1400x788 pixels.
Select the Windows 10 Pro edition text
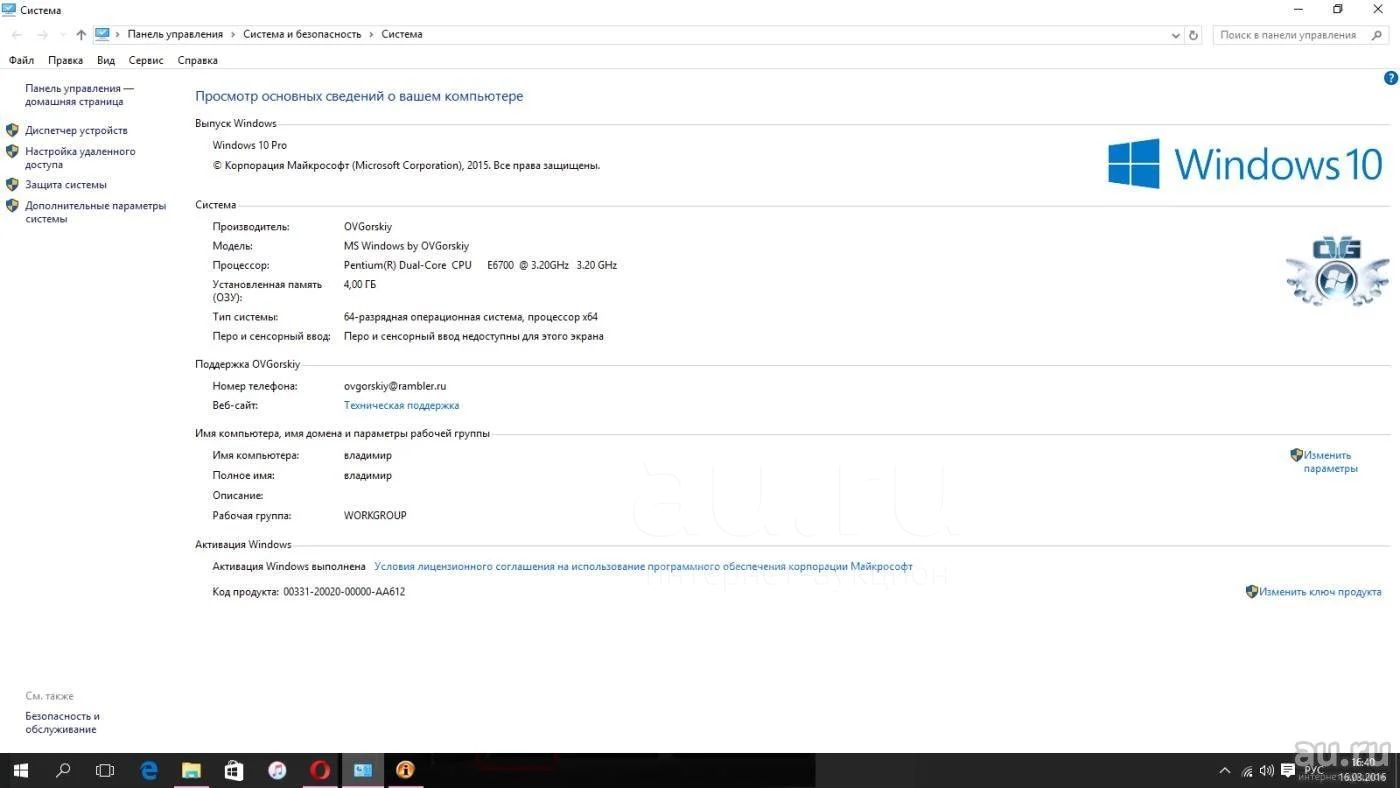pyautogui.click(x=249, y=146)
